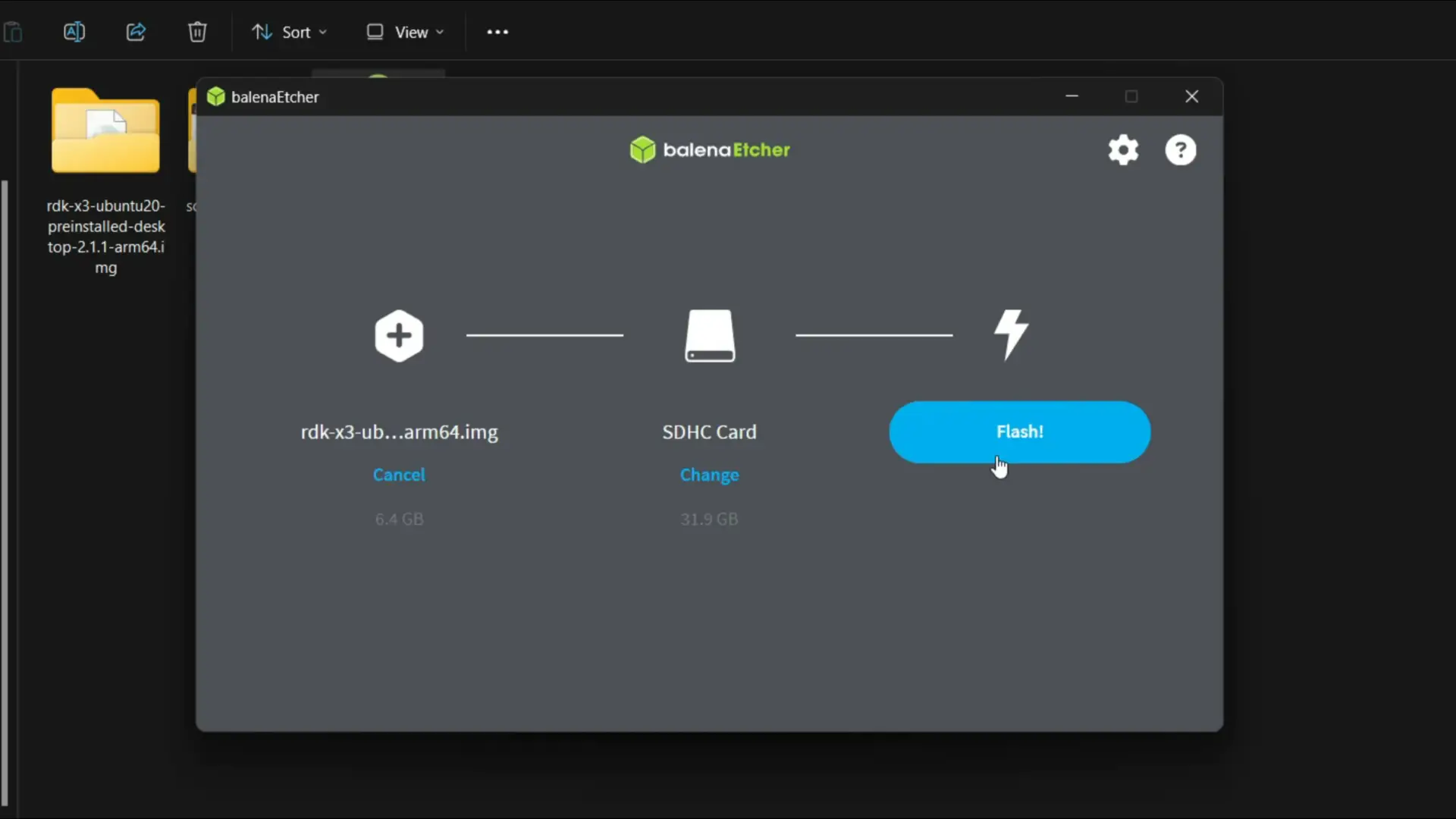Viewport: 1456px width, 819px height.
Task: Open the File Explorer more options menu
Action: [x=497, y=32]
